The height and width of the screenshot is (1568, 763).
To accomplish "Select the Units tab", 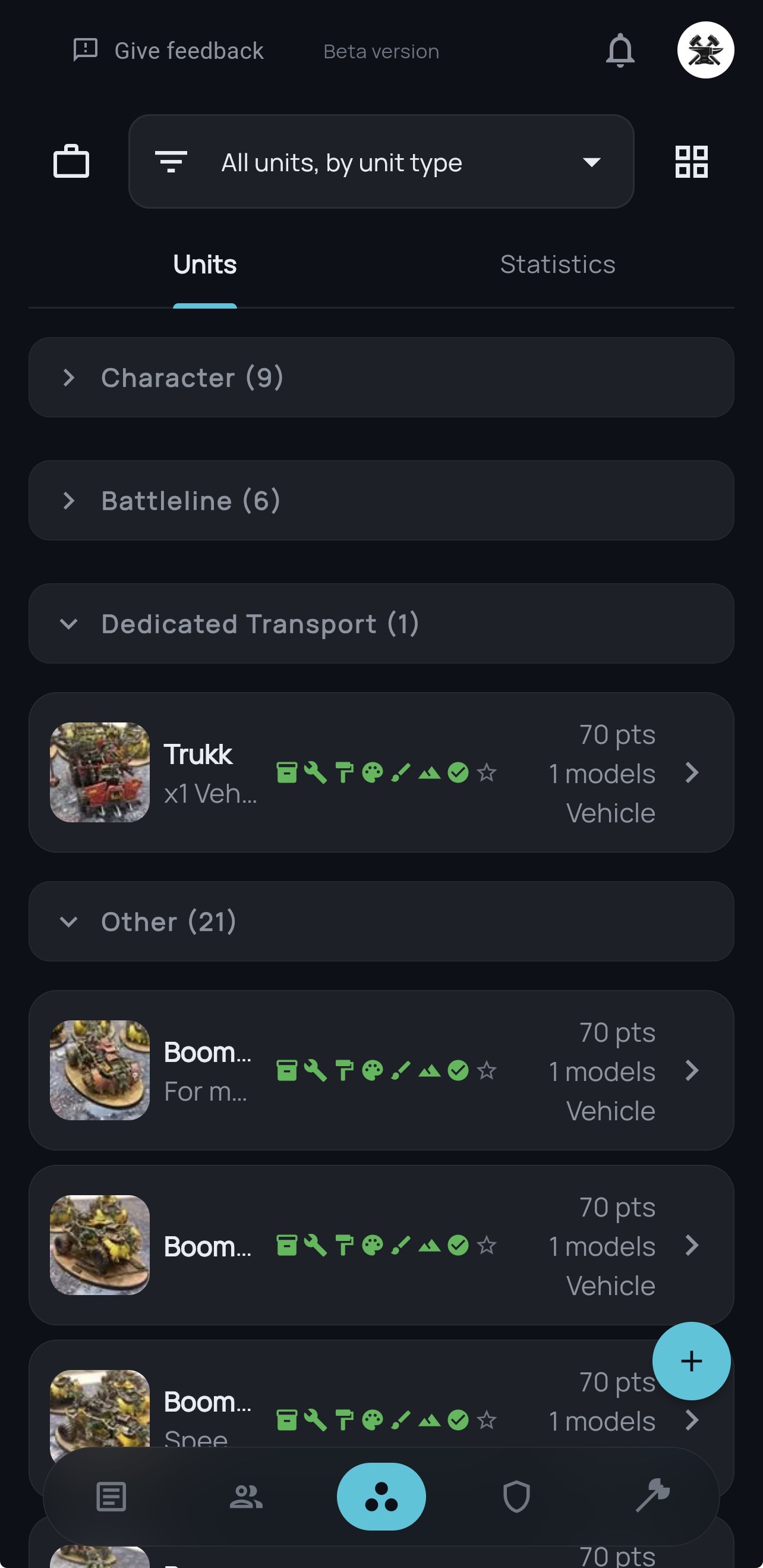I will pyautogui.click(x=204, y=264).
